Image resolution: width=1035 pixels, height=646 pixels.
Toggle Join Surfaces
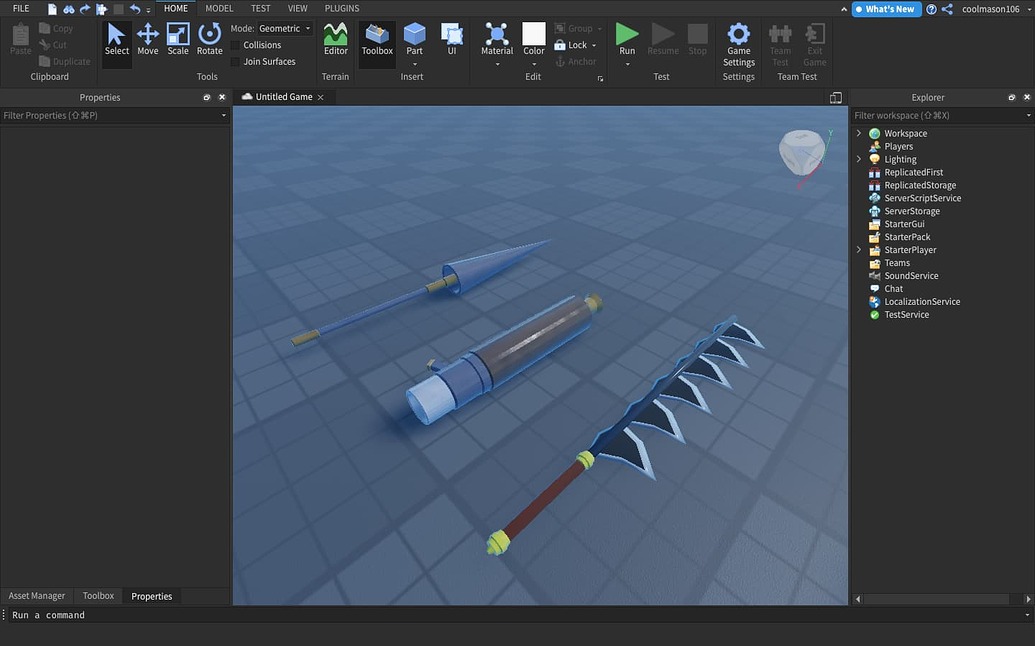267,61
